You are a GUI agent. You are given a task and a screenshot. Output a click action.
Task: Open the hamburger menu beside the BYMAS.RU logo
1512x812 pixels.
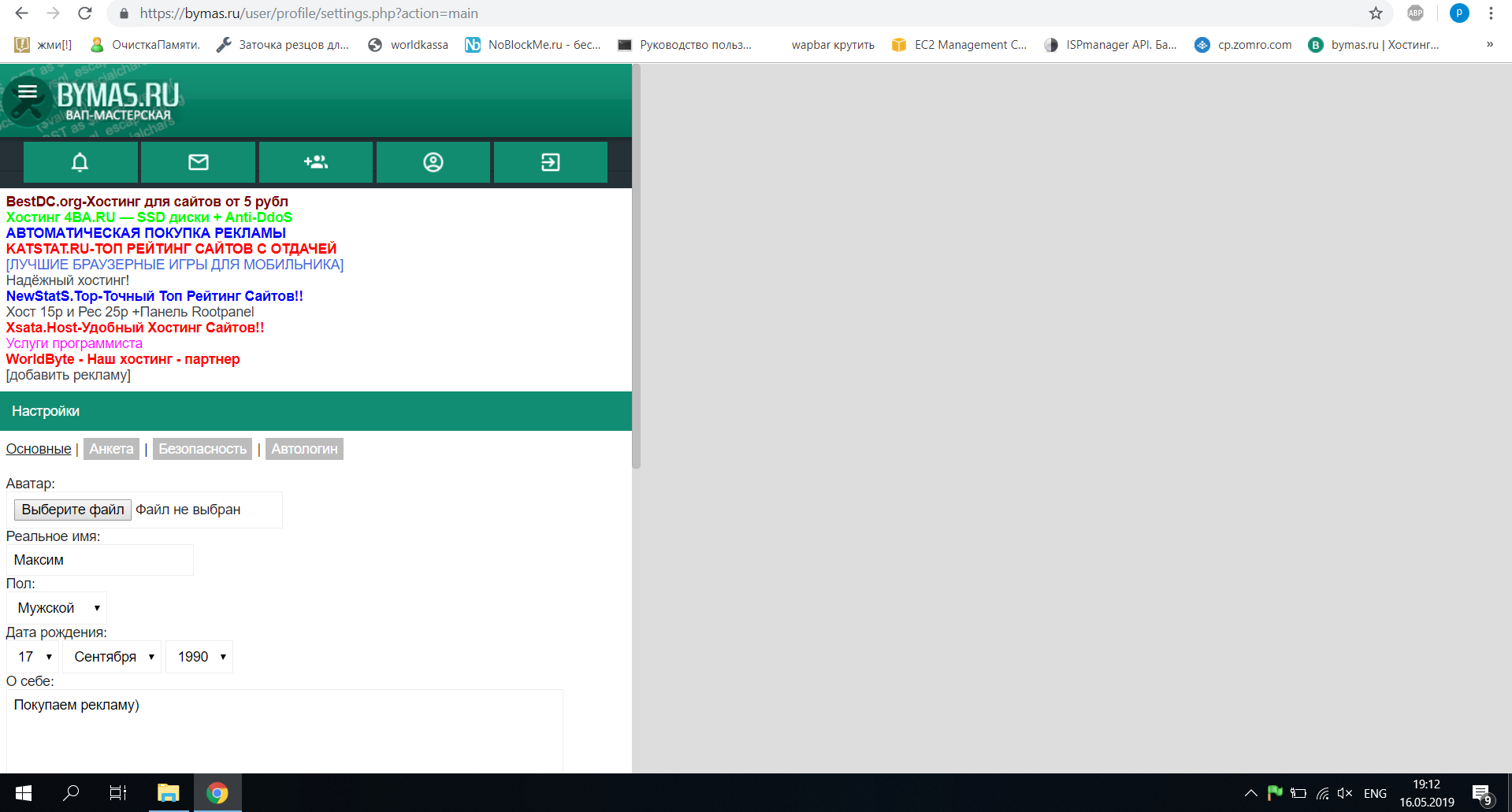[28, 92]
